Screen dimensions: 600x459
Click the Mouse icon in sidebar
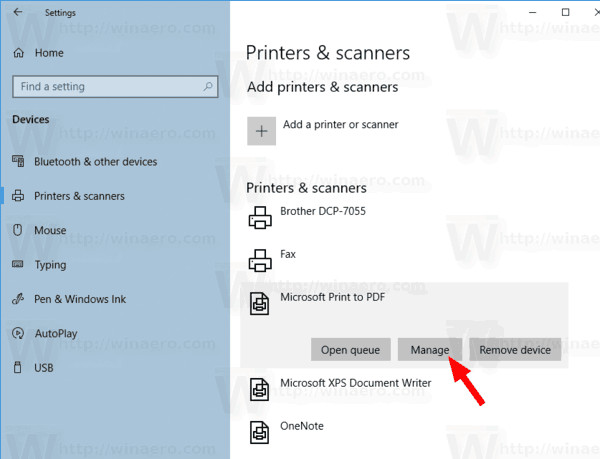coord(18,230)
